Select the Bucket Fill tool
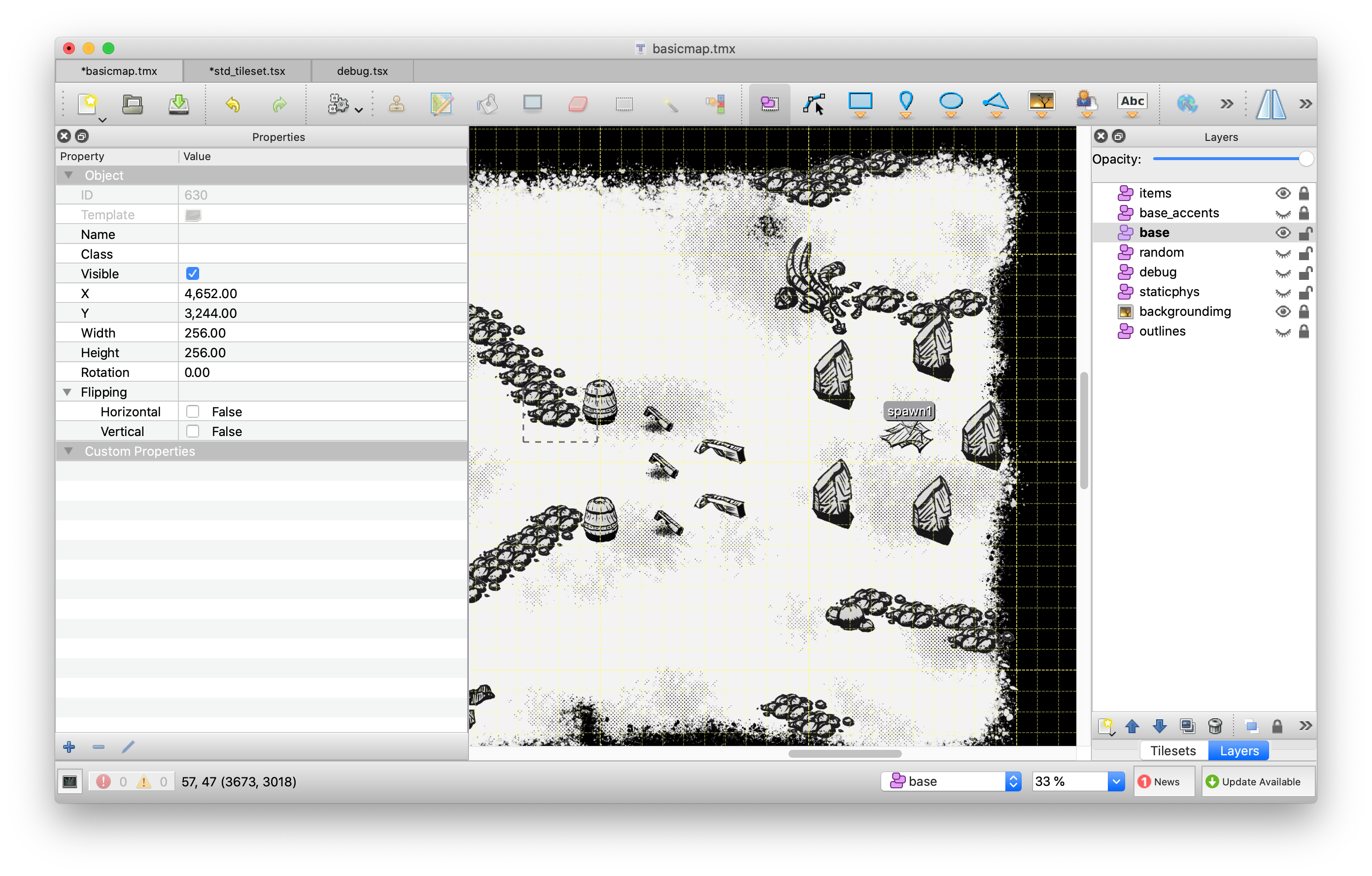This screenshot has width=1372, height=876. [x=488, y=103]
